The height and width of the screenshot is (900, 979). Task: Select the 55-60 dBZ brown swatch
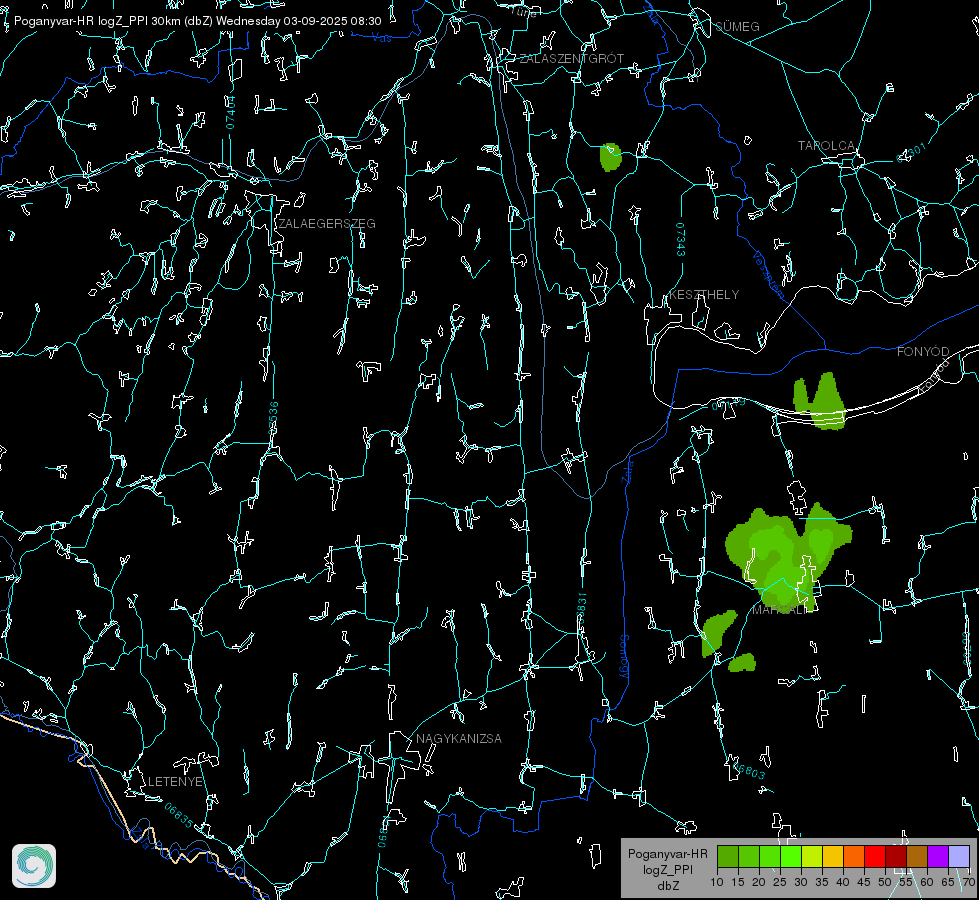[x=917, y=857]
